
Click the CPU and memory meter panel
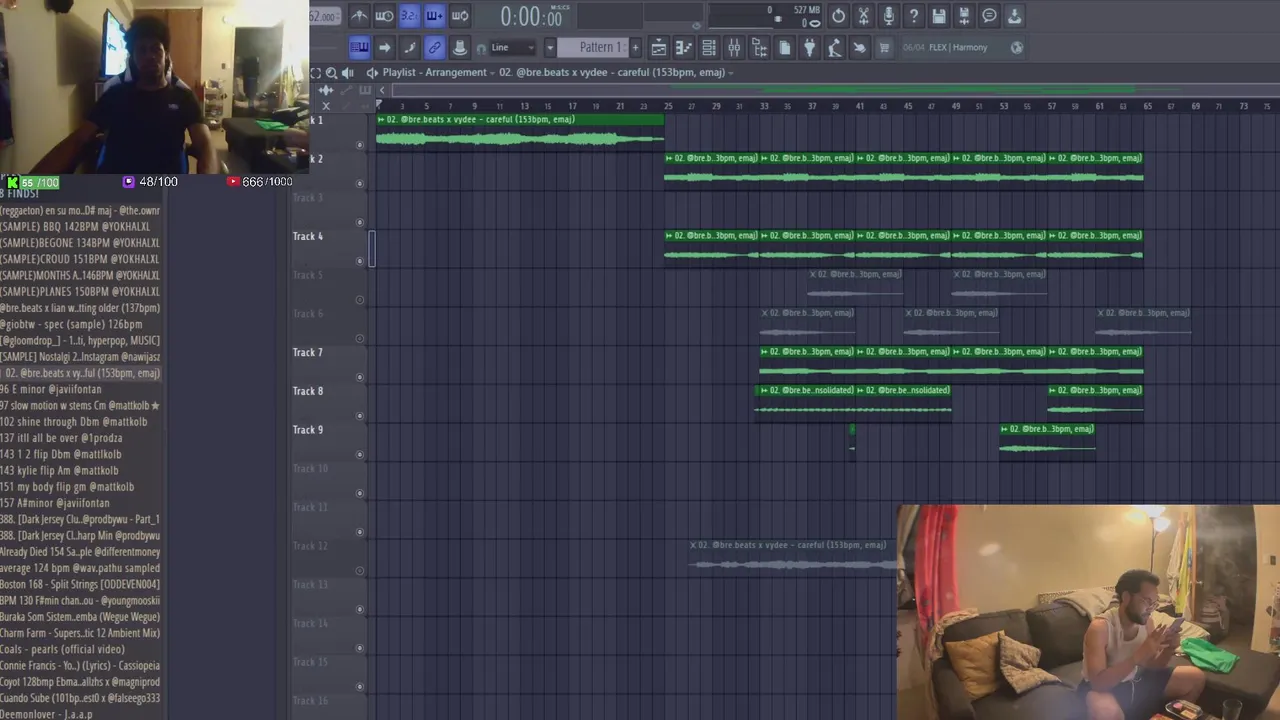pos(765,15)
